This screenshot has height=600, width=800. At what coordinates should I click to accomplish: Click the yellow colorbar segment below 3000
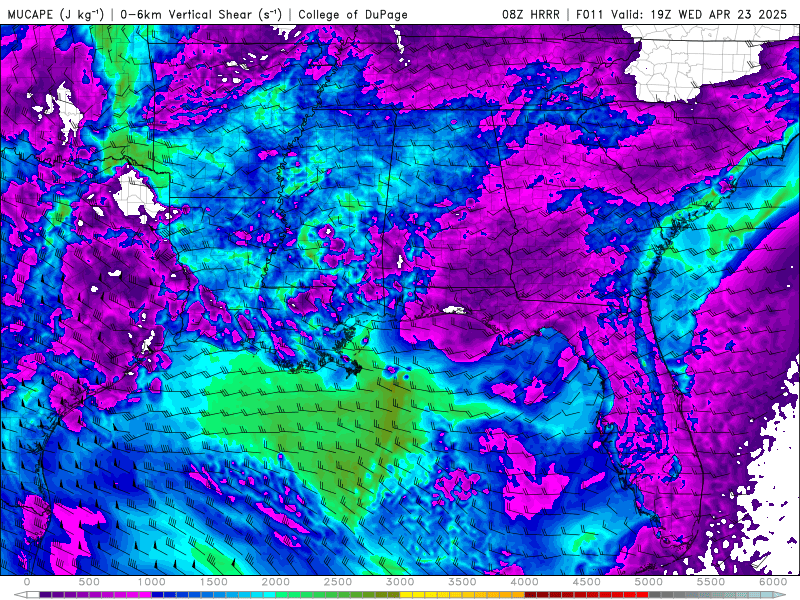[406, 595]
